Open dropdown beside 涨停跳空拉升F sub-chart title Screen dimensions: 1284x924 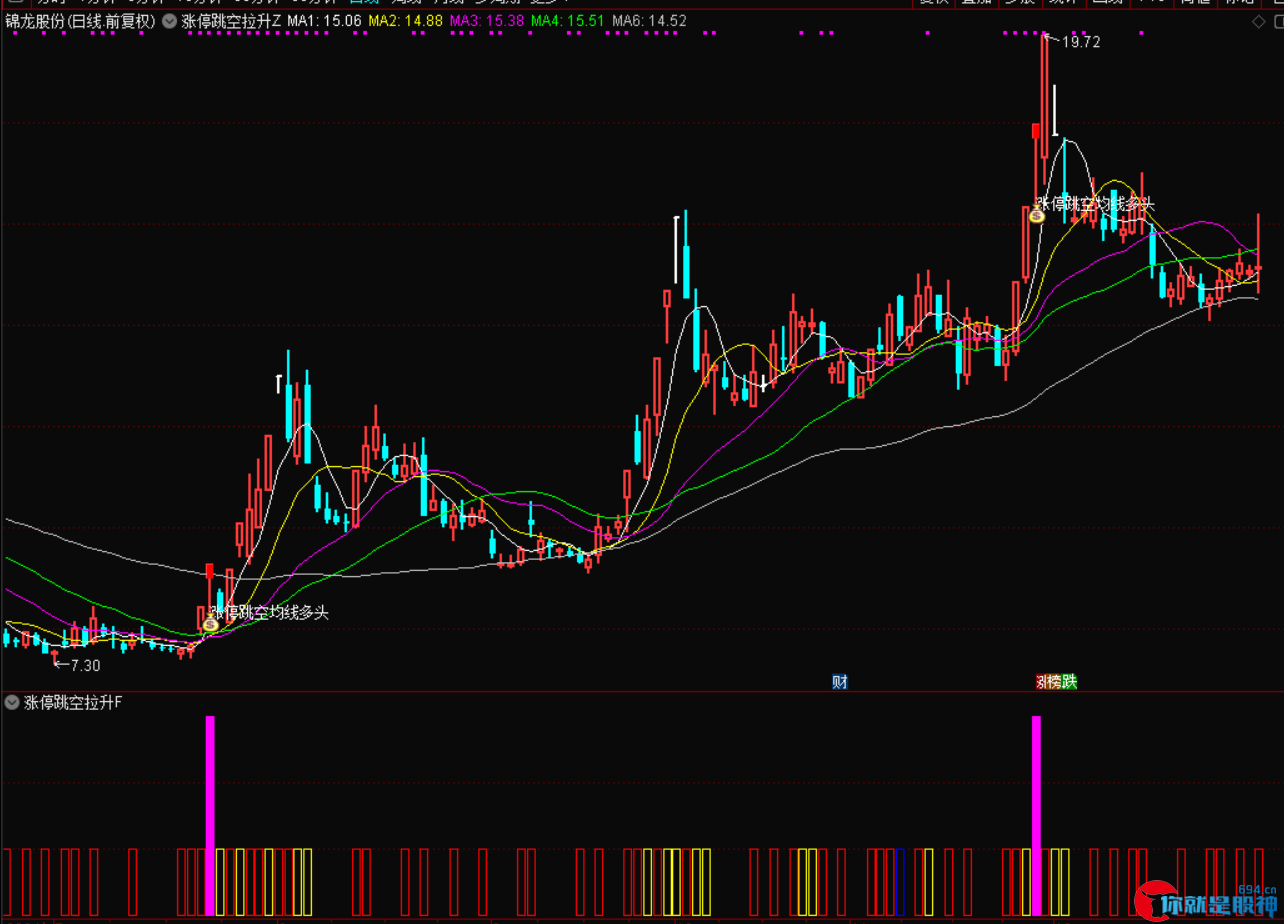12,703
